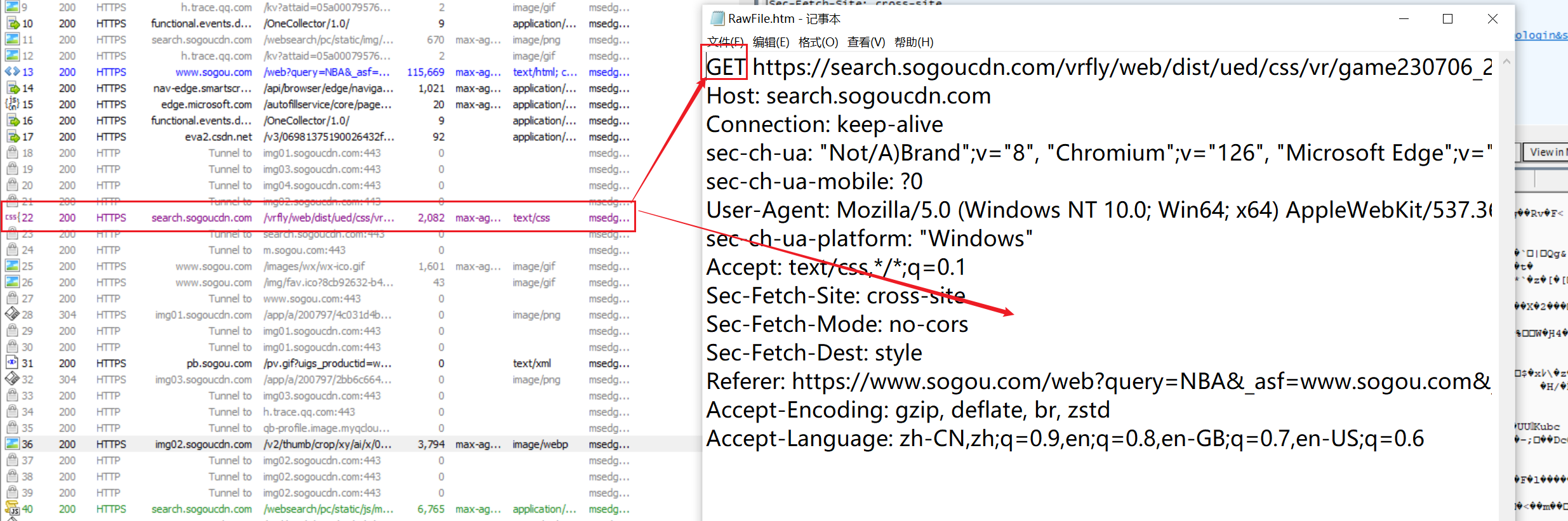Click text/xml content type in session 31

[532, 363]
